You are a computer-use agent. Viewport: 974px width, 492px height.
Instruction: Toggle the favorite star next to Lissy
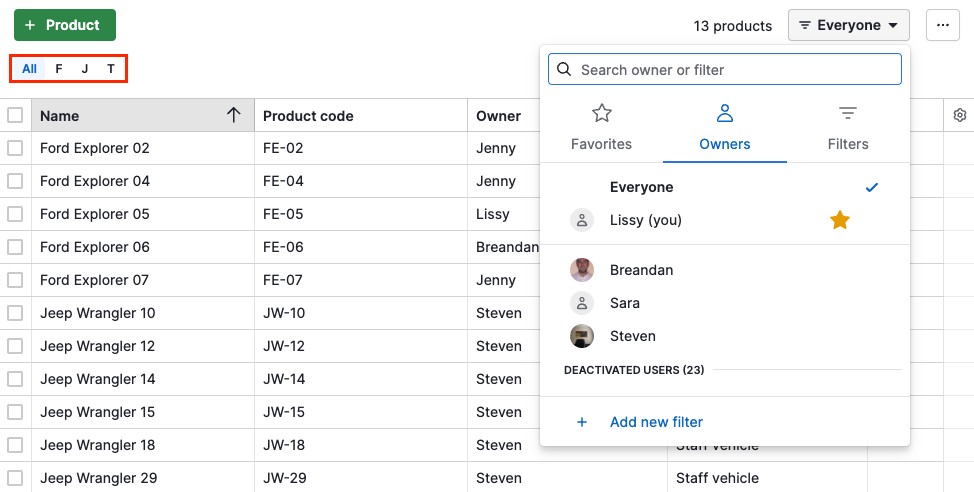point(840,220)
